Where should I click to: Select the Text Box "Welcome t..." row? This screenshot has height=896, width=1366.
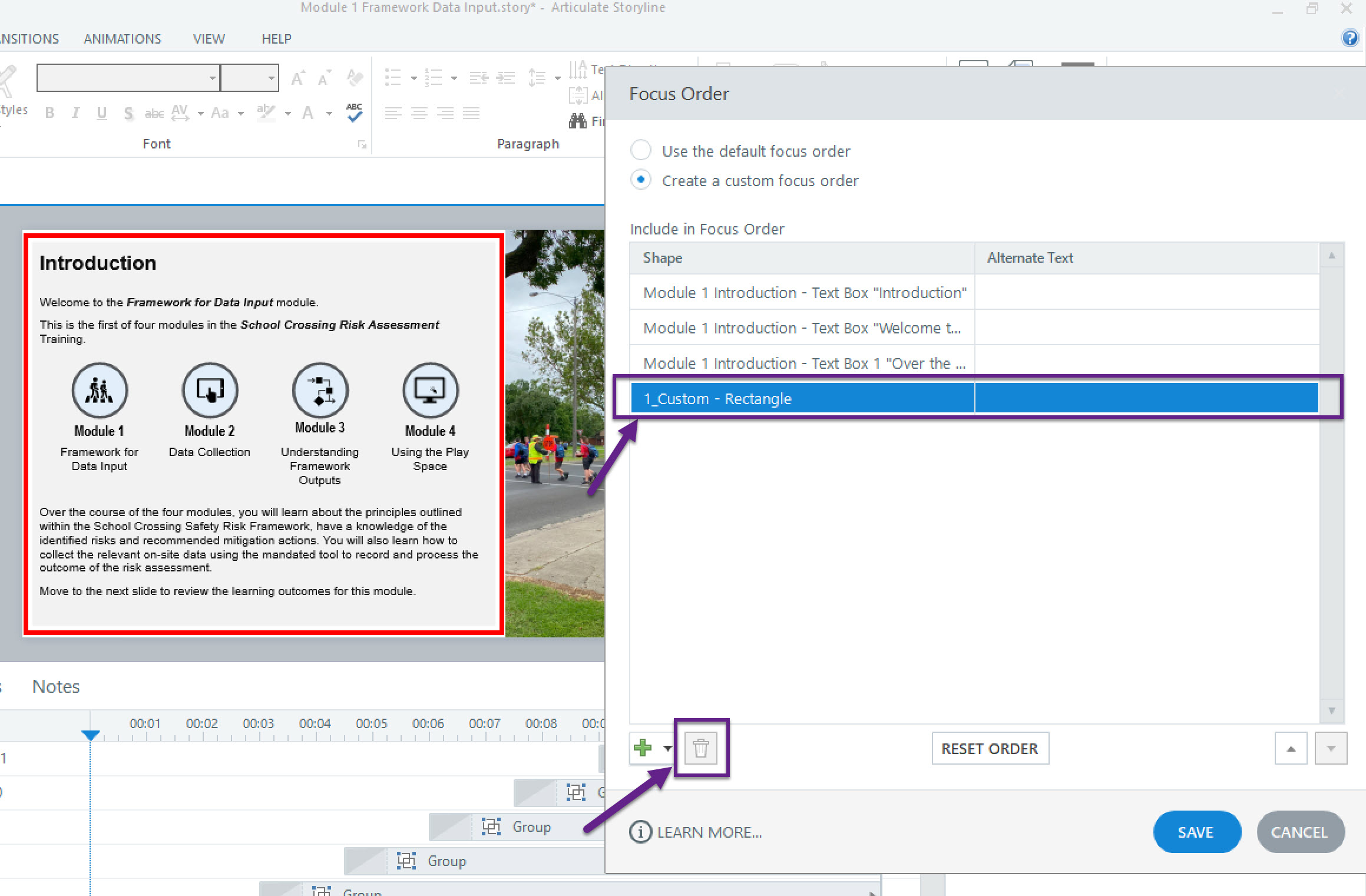(974, 328)
